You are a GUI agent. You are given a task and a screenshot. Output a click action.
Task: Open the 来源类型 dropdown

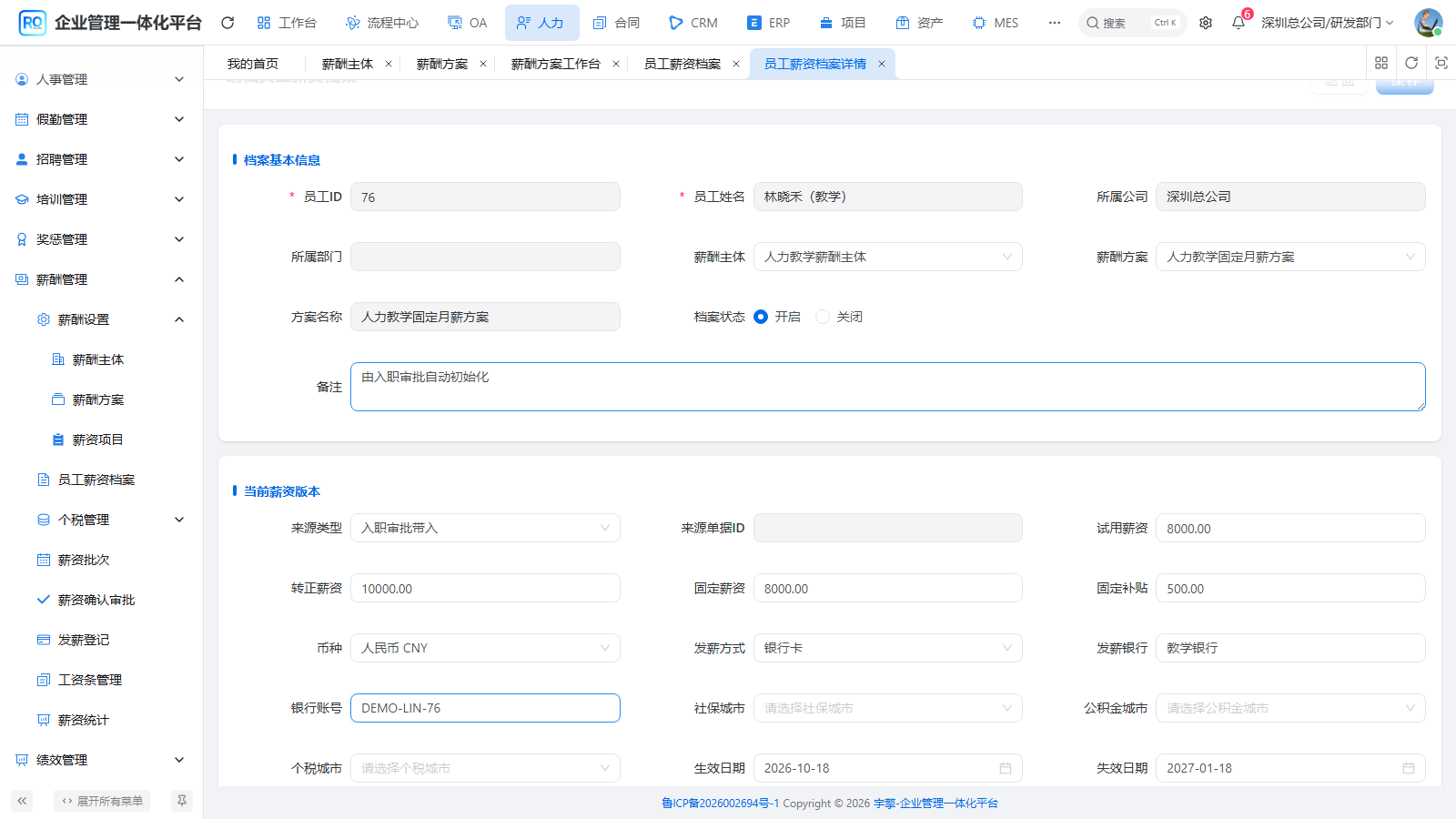(485, 528)
